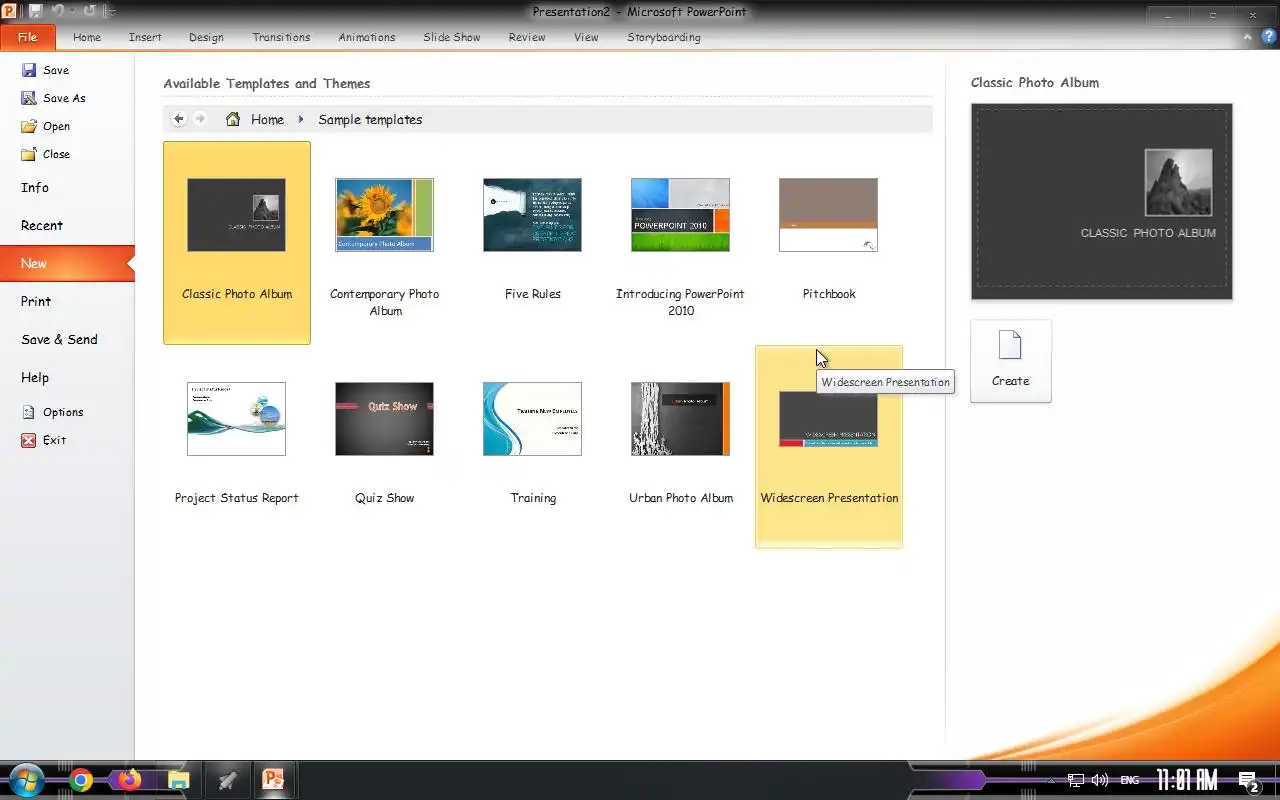The height and width of the screenshot is (800, 1280).
Task: Click the Home breadcrumb link
Action: click(x=267, y=119)
